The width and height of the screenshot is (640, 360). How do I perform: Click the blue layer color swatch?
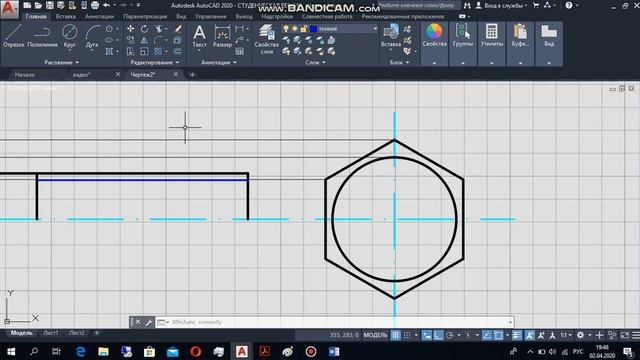(313, 29)
